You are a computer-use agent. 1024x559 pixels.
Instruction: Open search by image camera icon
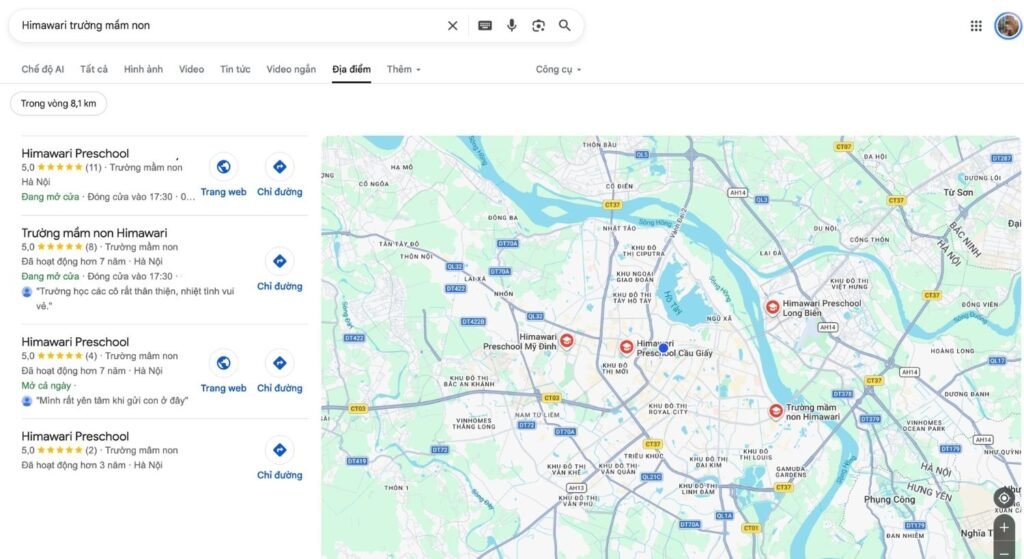[538, 25]
